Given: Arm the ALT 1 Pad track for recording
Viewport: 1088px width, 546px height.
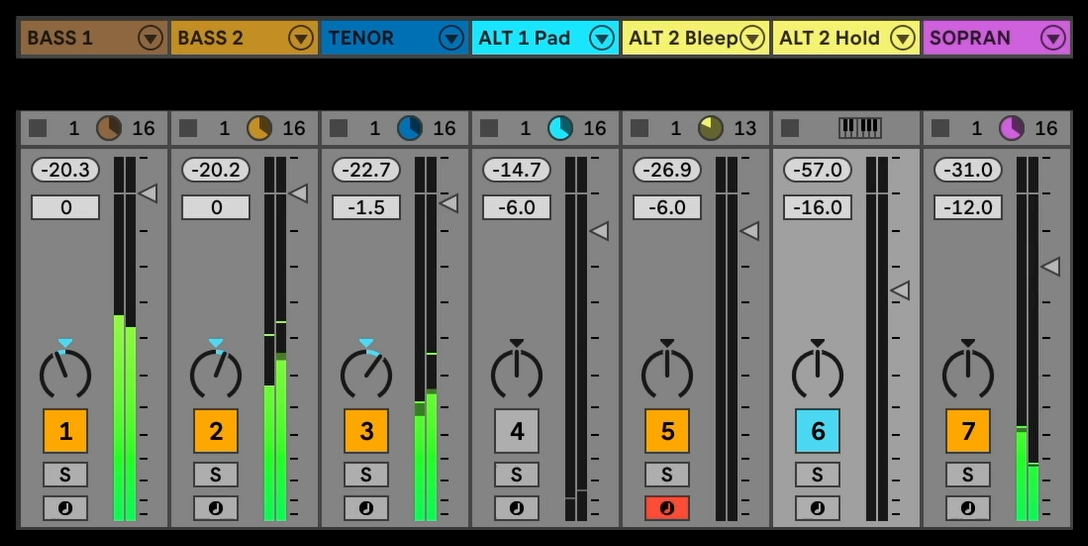Looking at the screenshot, I should pos(516,508).
